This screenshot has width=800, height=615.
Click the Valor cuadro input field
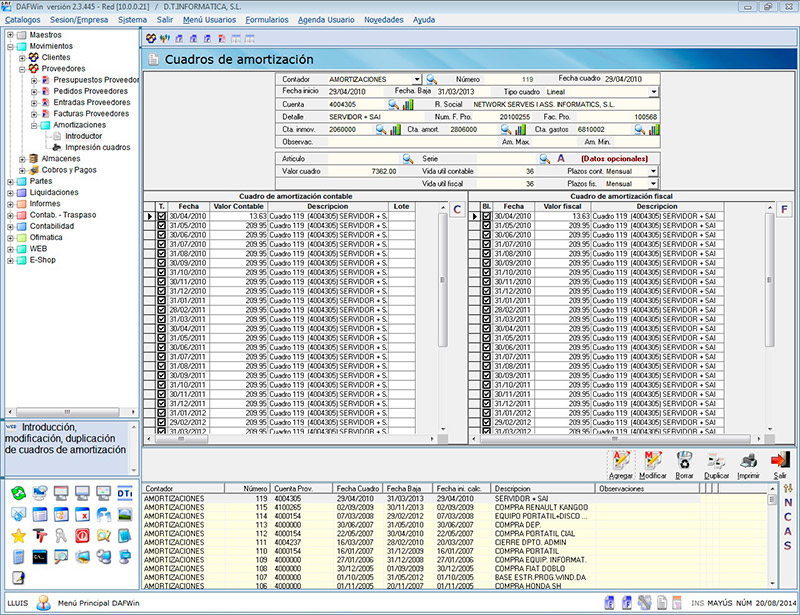point(365,171)
